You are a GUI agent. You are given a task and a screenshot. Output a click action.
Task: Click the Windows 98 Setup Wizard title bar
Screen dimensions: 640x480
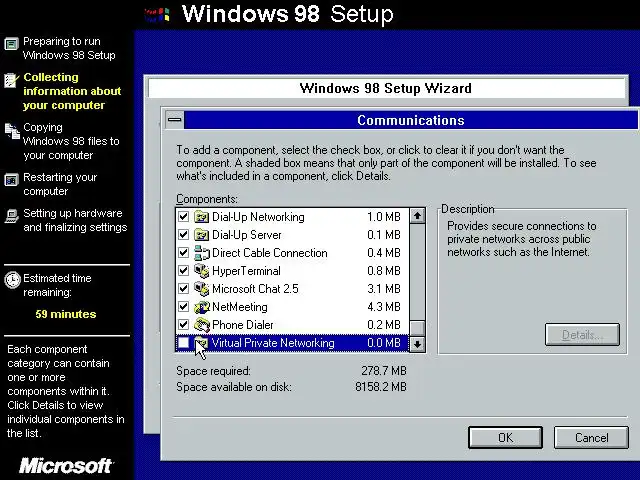[386, 88]
